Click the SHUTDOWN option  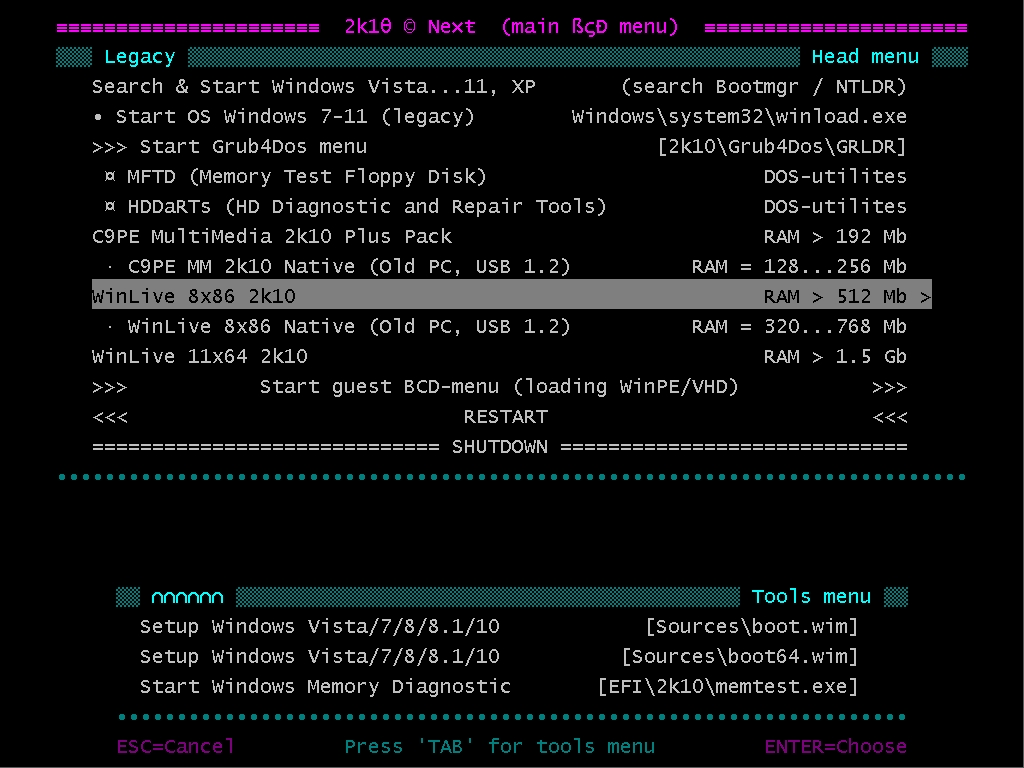(499, 447)
